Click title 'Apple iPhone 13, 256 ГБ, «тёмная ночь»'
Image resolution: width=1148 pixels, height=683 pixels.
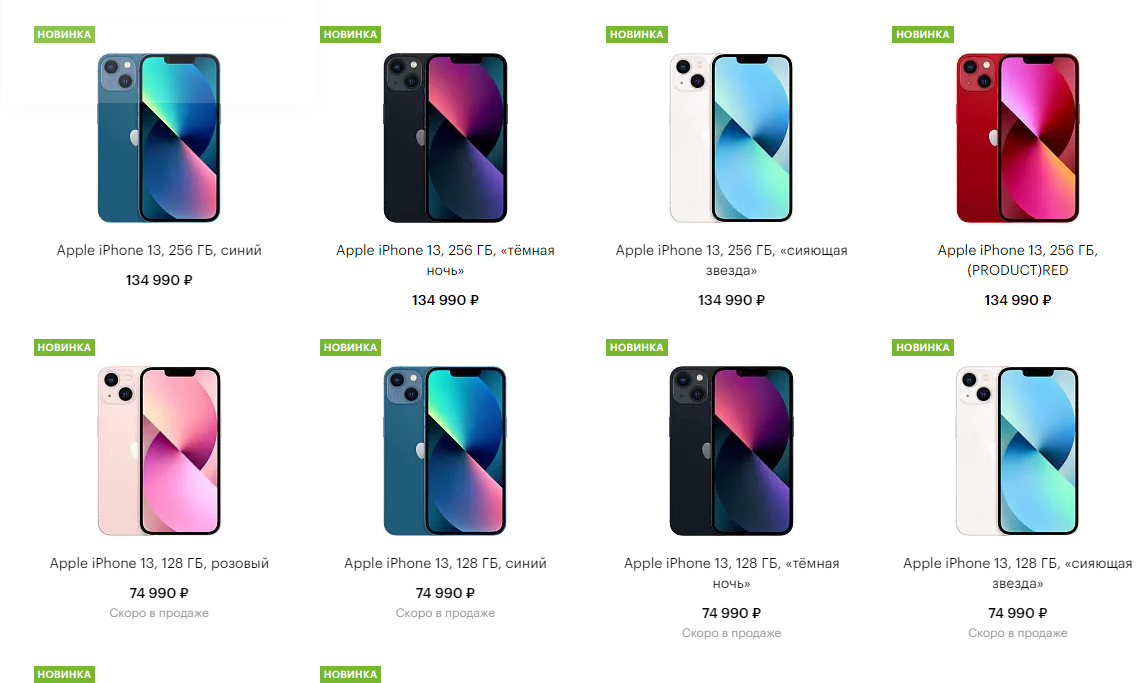[445, 260]
